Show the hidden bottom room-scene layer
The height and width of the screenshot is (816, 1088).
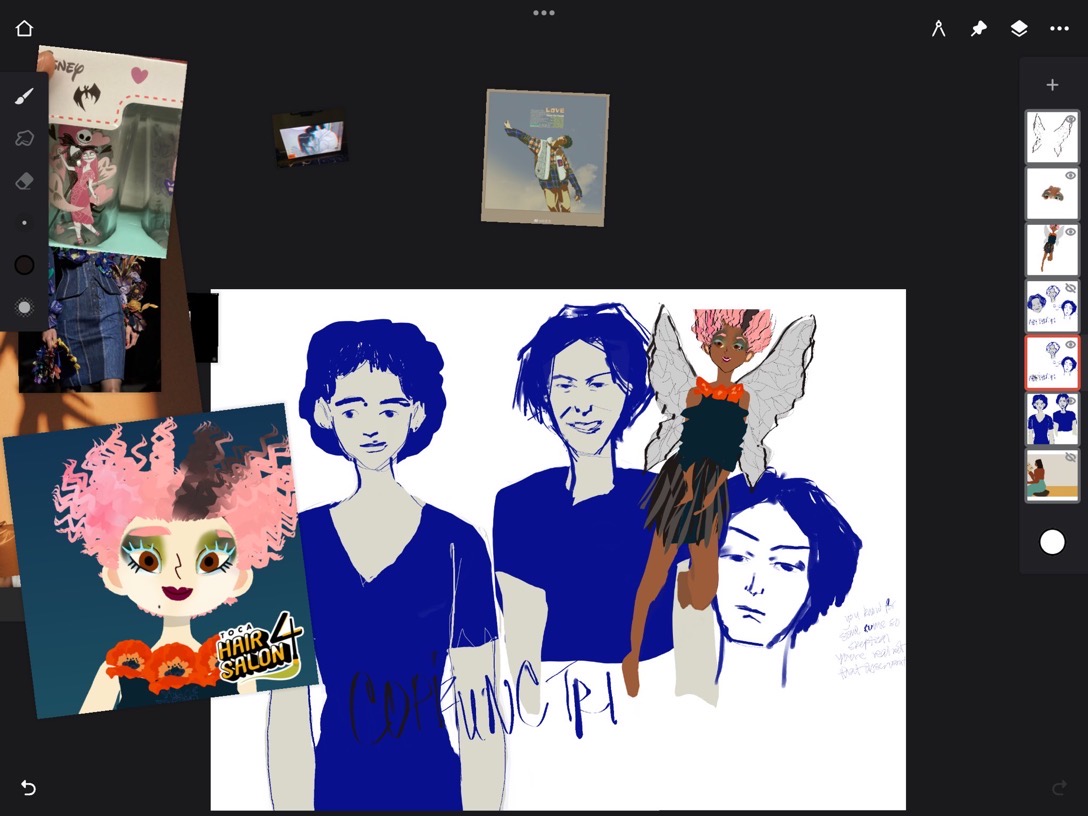click(x=1070, y=457)
